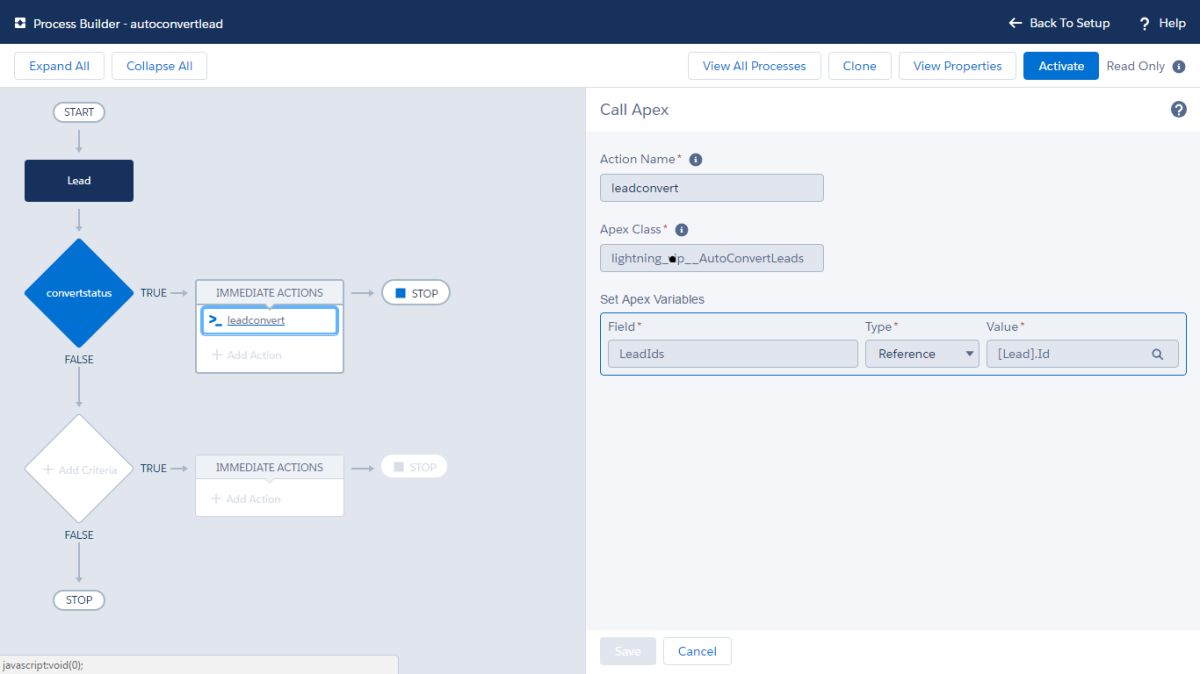Click Add Action under leadconvert

point(247,355)
